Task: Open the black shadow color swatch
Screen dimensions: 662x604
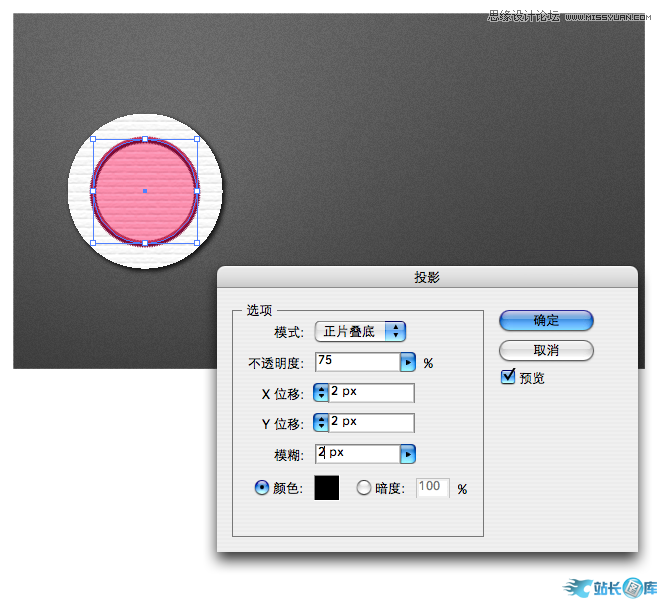Action: pyautogui.click(x=327, y=488)
